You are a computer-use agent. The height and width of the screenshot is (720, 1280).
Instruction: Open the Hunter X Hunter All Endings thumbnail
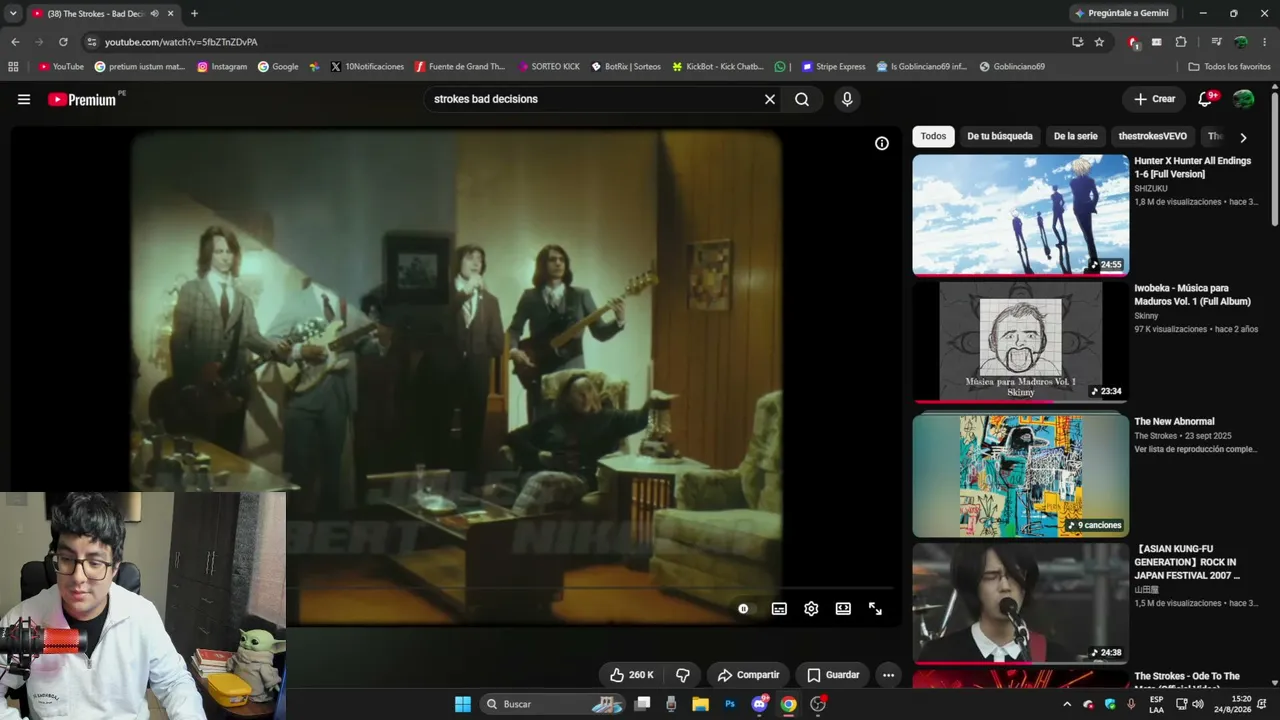pyautogui.click(x=1020, y=214)
